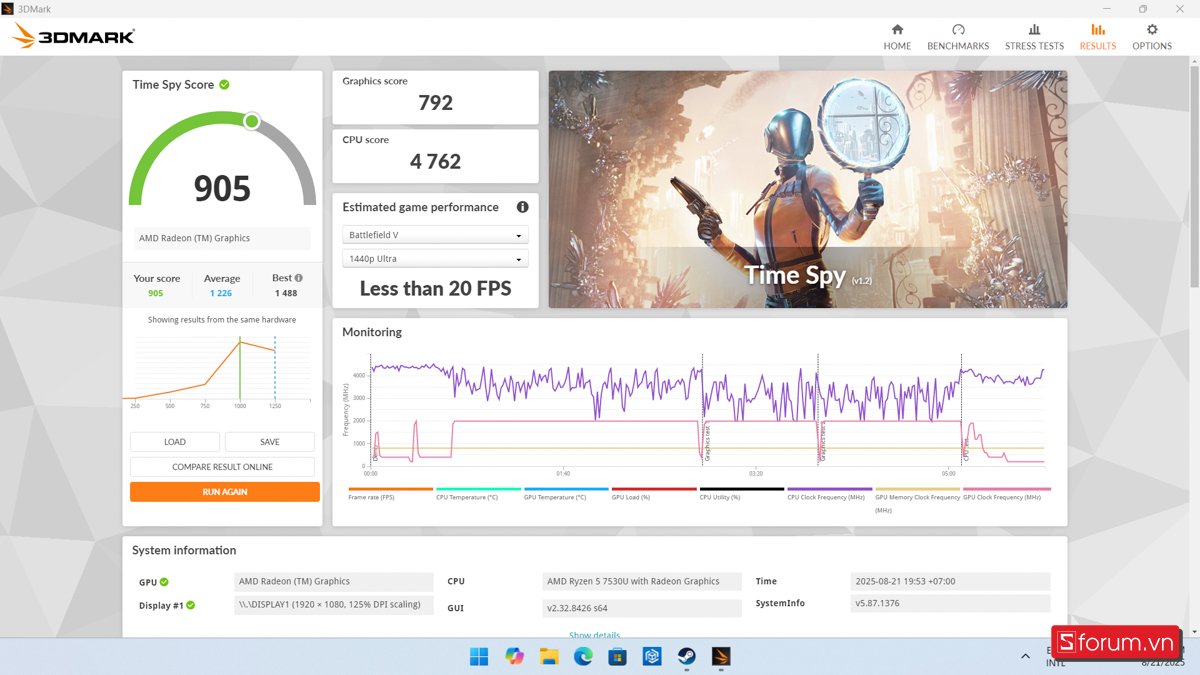This screenshot has height=675, width=1200.
Task: Show hidden system tray icons
Action: tap(1025, 656)
